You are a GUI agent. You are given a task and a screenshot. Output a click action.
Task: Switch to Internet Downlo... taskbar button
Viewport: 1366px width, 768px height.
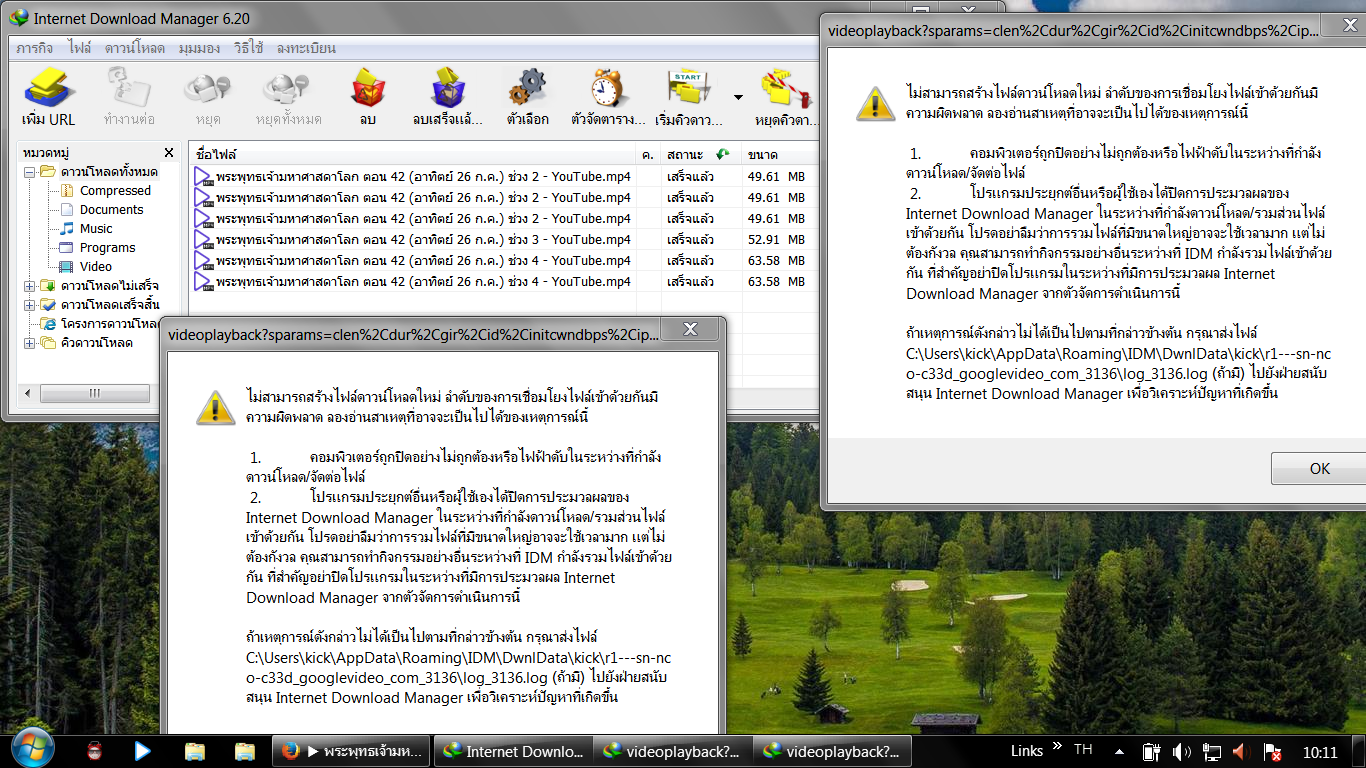513,751
